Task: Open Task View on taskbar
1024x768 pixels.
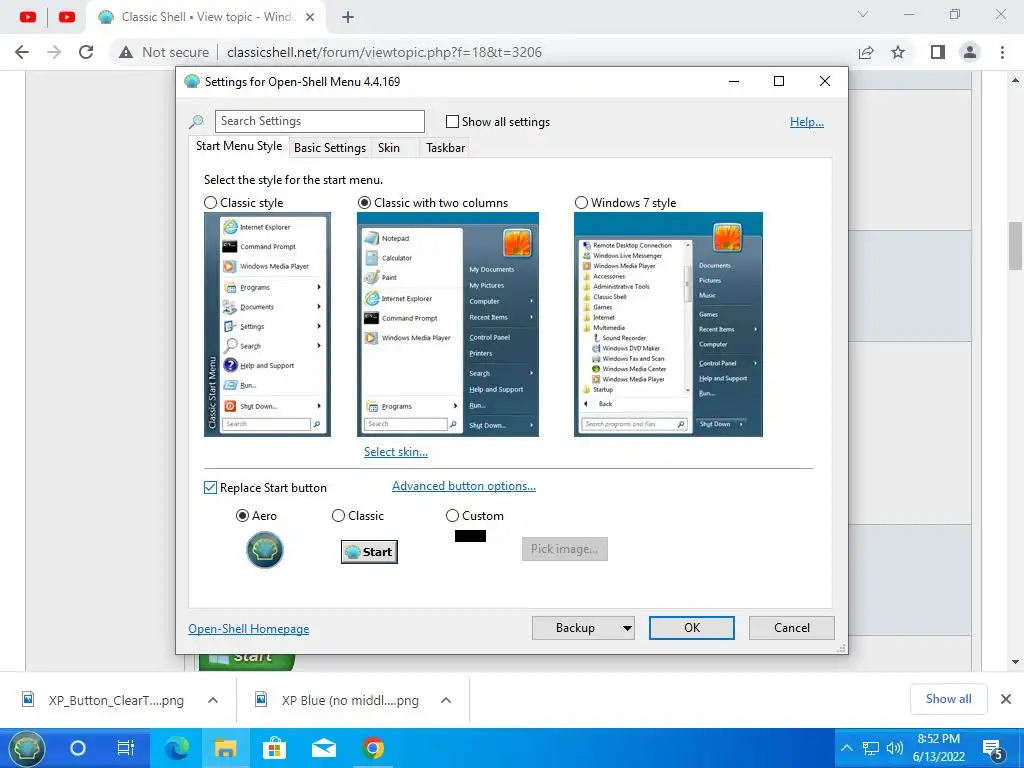Action: coord(125,748)
